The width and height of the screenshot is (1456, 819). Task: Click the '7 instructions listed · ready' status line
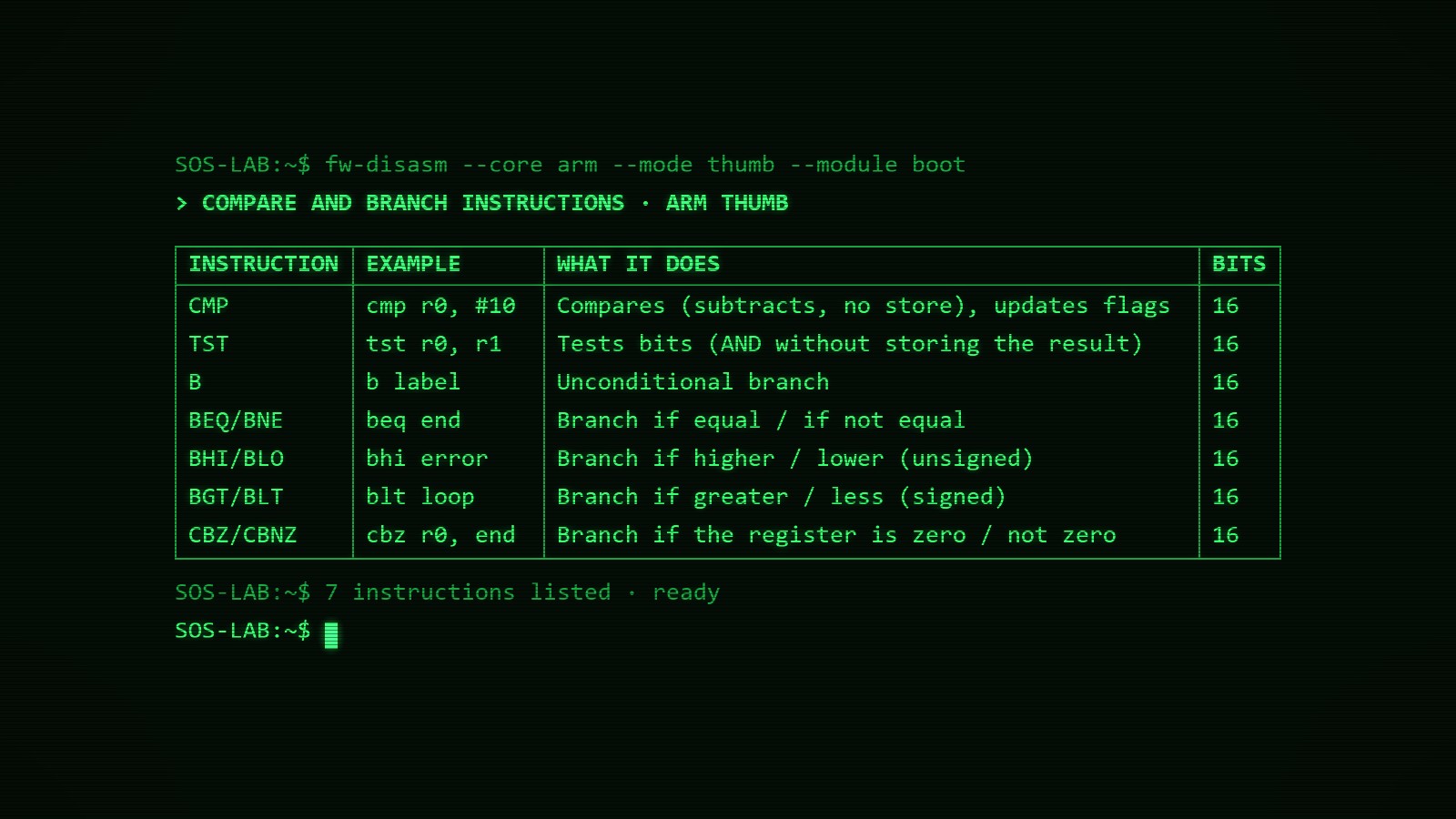coord(447,592)
